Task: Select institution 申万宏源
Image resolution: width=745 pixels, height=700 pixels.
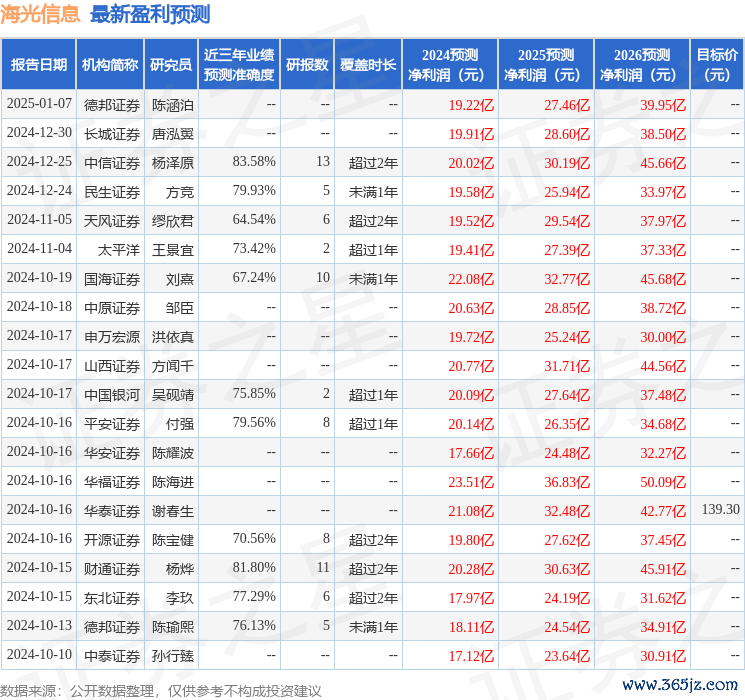Action: (x=112, y=337)
